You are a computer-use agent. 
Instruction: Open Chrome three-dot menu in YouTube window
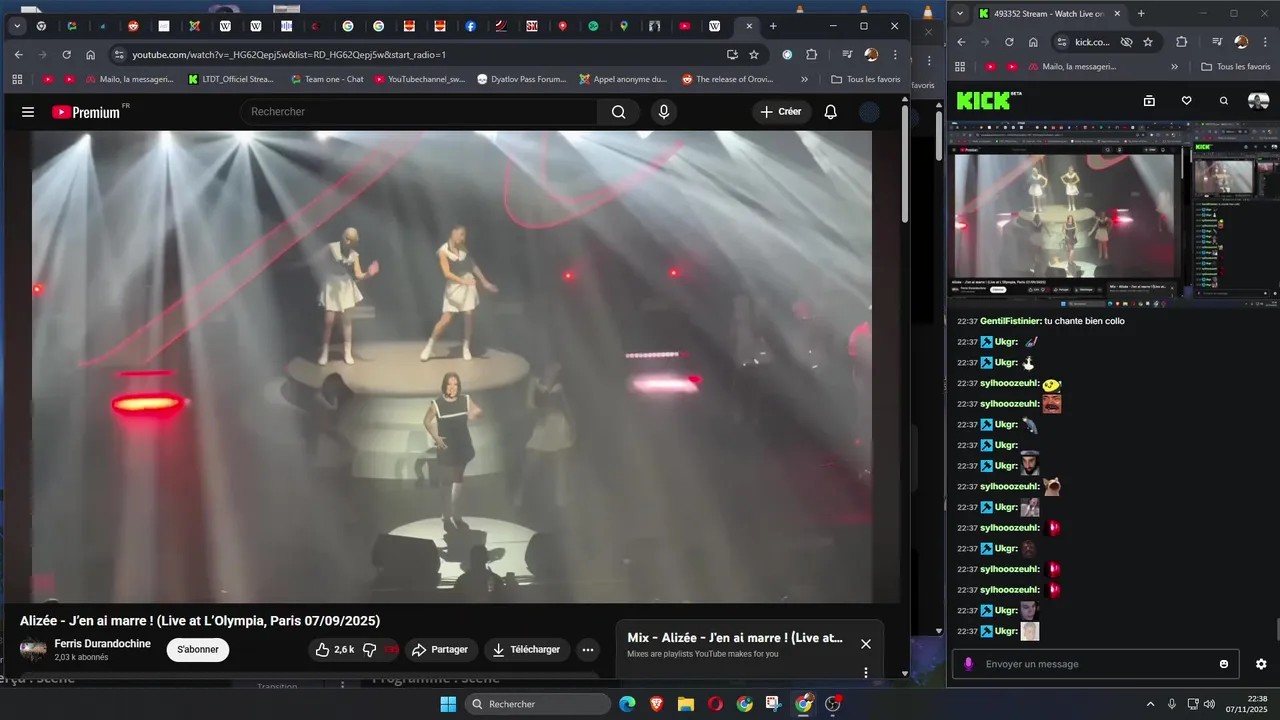point(895,55)
